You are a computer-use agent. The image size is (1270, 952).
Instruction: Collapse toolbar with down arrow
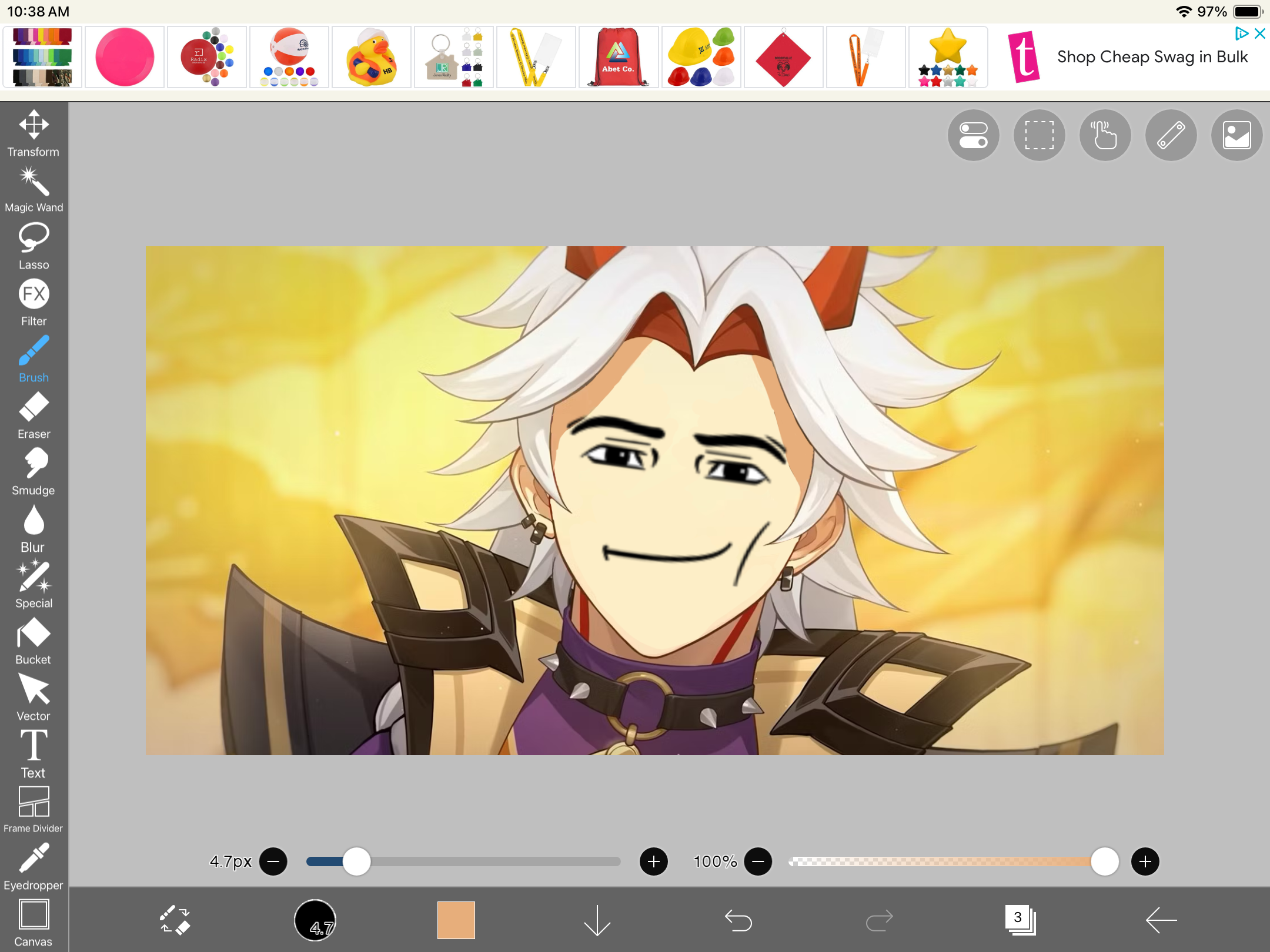[x=597, y=920]
